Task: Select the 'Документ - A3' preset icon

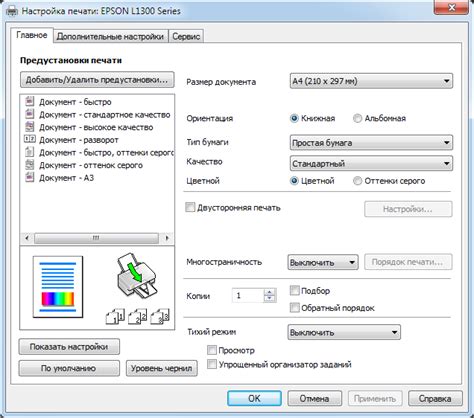Action: pyautogui.click(x=30, y=177)
